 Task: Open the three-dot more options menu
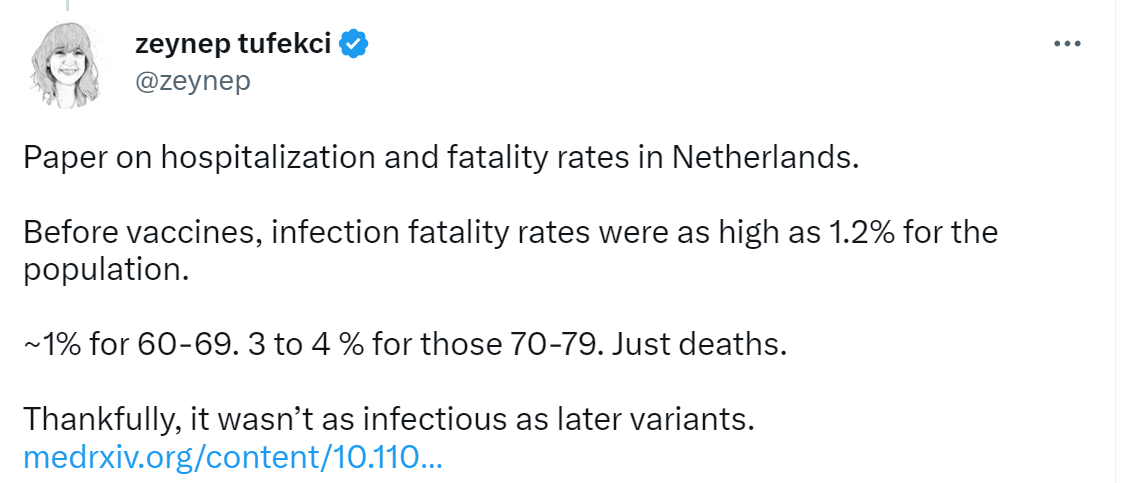pyautogui.click(x=1066, y=44)
